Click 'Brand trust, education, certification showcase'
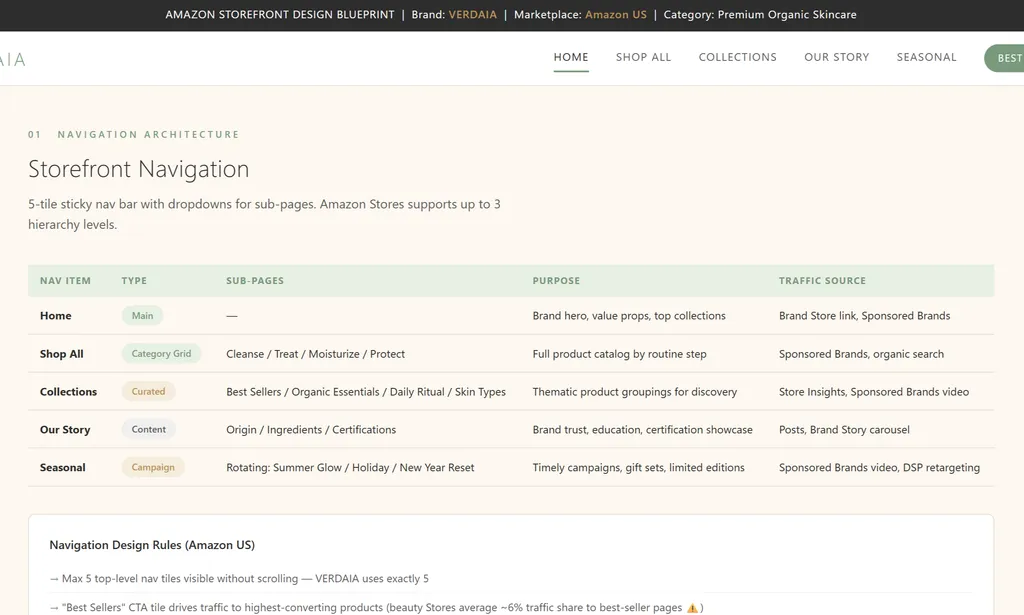 click(643, 430)
